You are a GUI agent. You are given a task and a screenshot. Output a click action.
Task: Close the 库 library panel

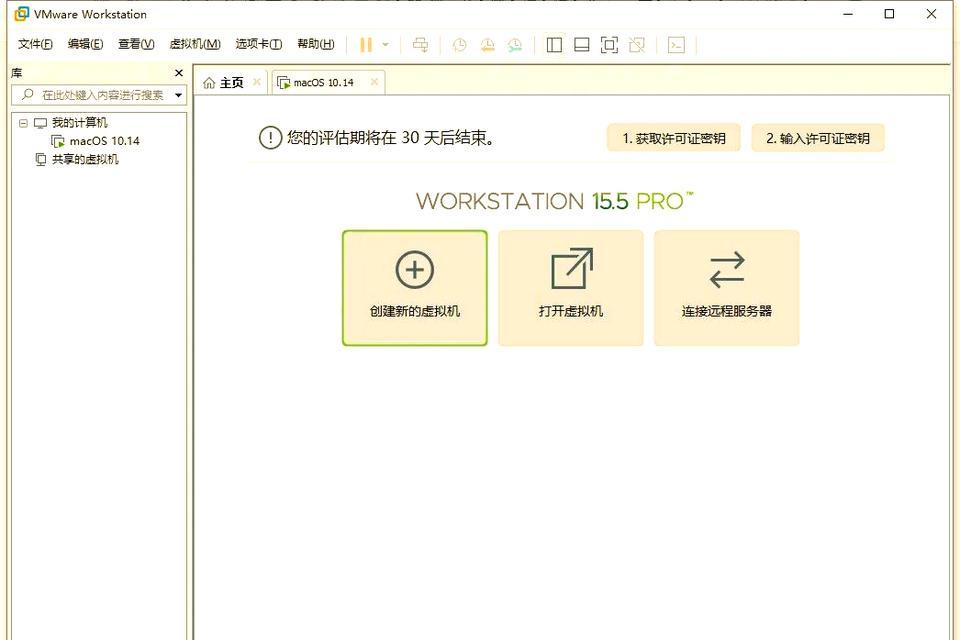coord(179,73)
